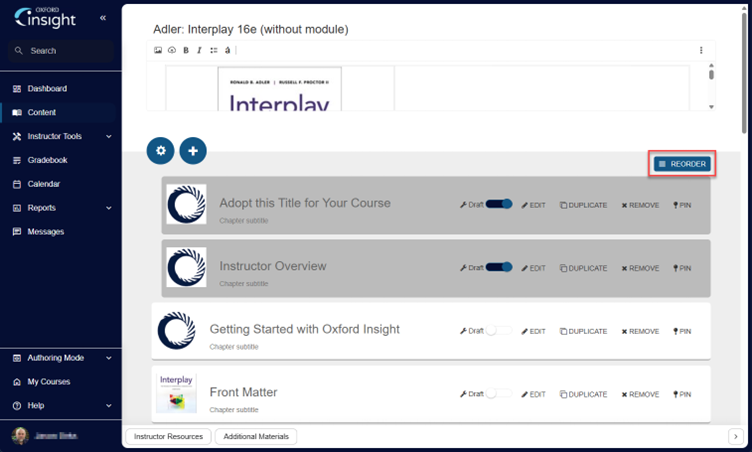Screen dimensions: 752x452
Task: Toggle Draft switch for Instructor Overview
Action: pyautogui.click(x=499, y=267)
